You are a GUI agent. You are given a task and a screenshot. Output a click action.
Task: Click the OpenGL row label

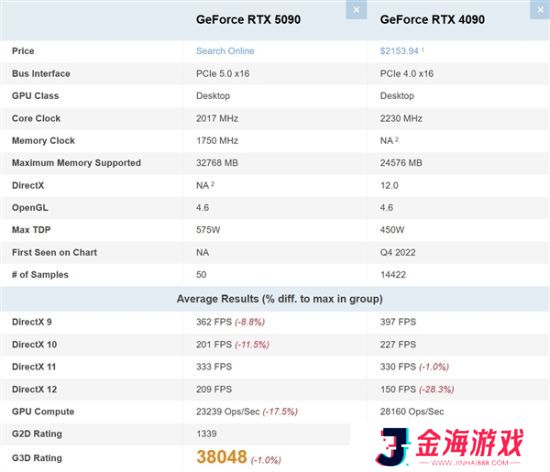tap(30, 208)
